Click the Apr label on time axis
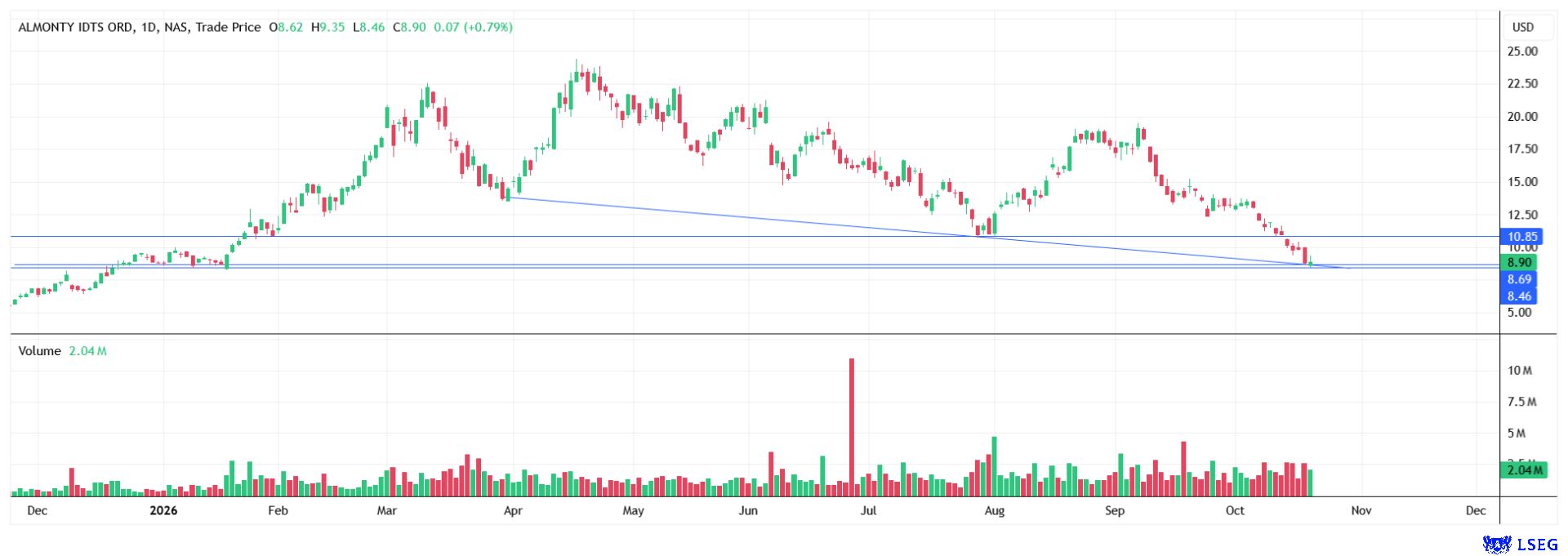1568x556 pixels. (513, 511)
